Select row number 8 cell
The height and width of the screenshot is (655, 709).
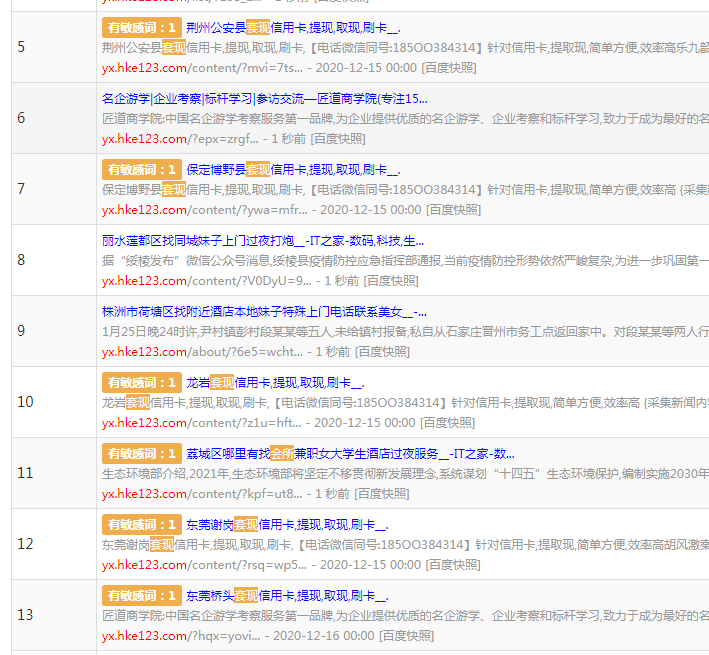pos(54,260)
